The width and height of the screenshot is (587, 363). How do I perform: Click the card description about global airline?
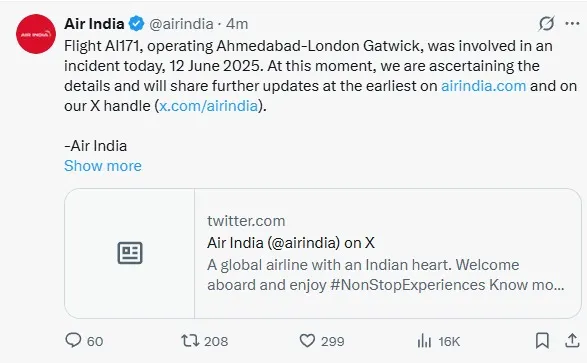pyautogui.click(x=386, y=275)
